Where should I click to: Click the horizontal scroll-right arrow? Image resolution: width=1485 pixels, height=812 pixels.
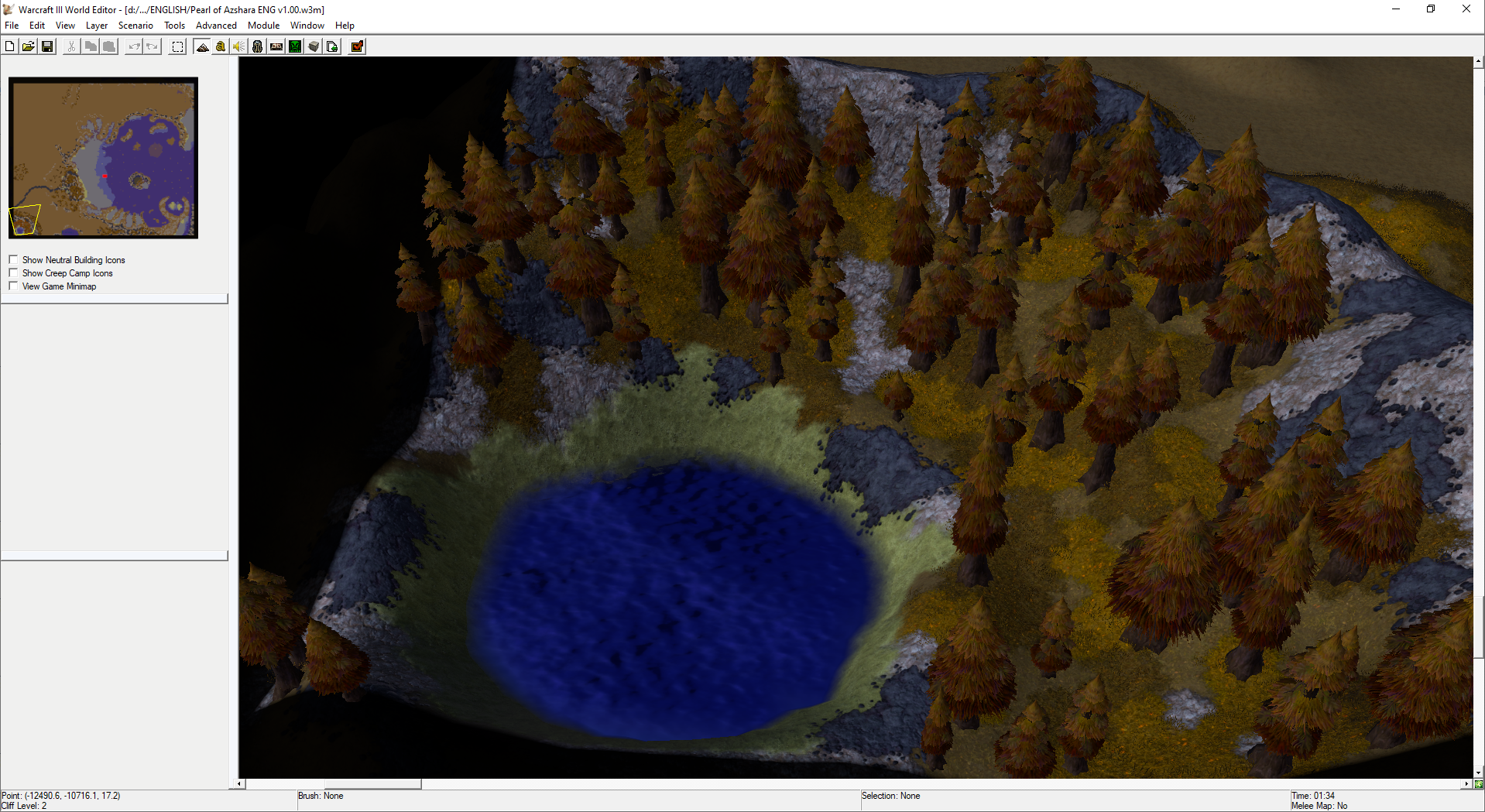pos(1466,784)
